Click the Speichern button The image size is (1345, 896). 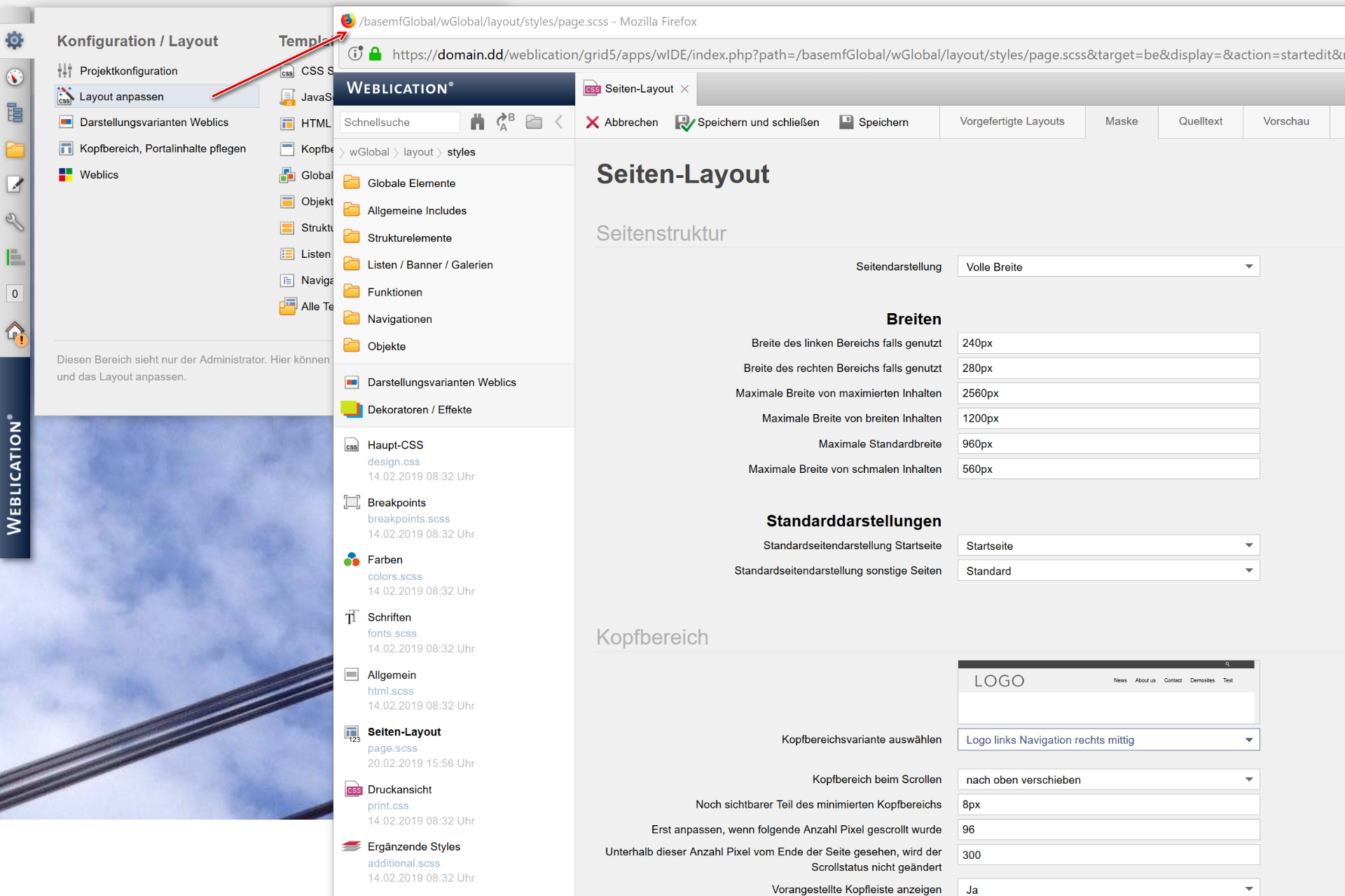pos(874,123)
